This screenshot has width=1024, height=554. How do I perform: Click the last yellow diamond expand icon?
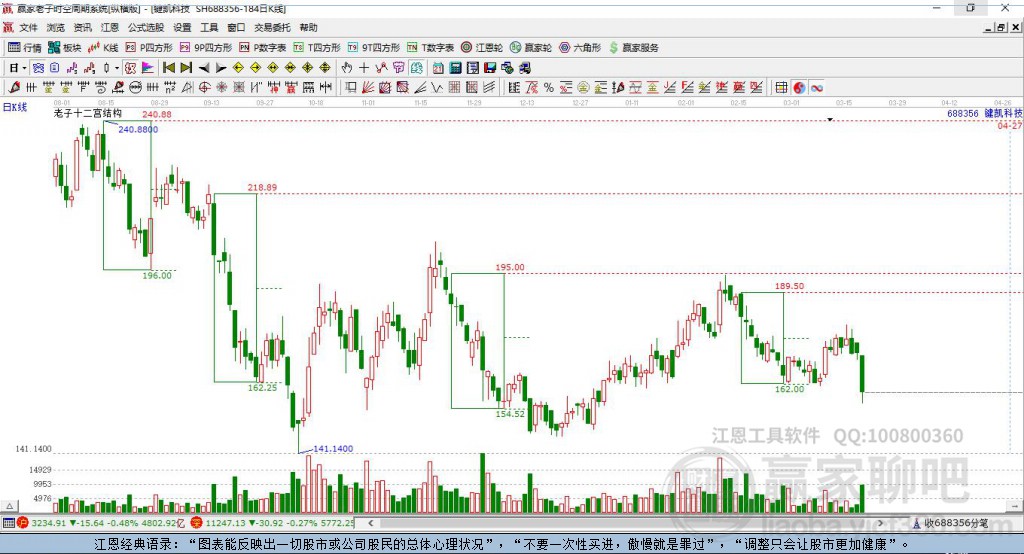click(325, 68)
